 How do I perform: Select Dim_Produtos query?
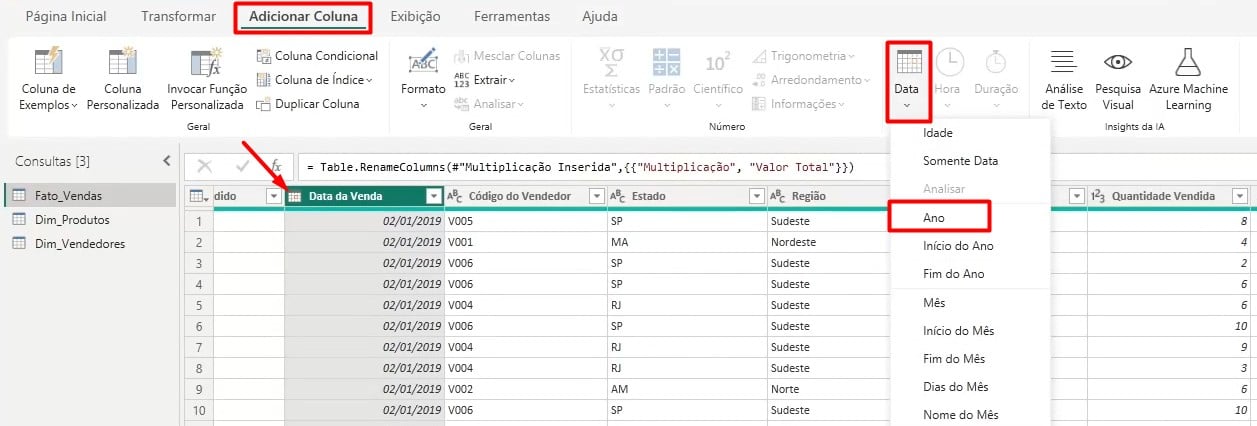[89, 219]
